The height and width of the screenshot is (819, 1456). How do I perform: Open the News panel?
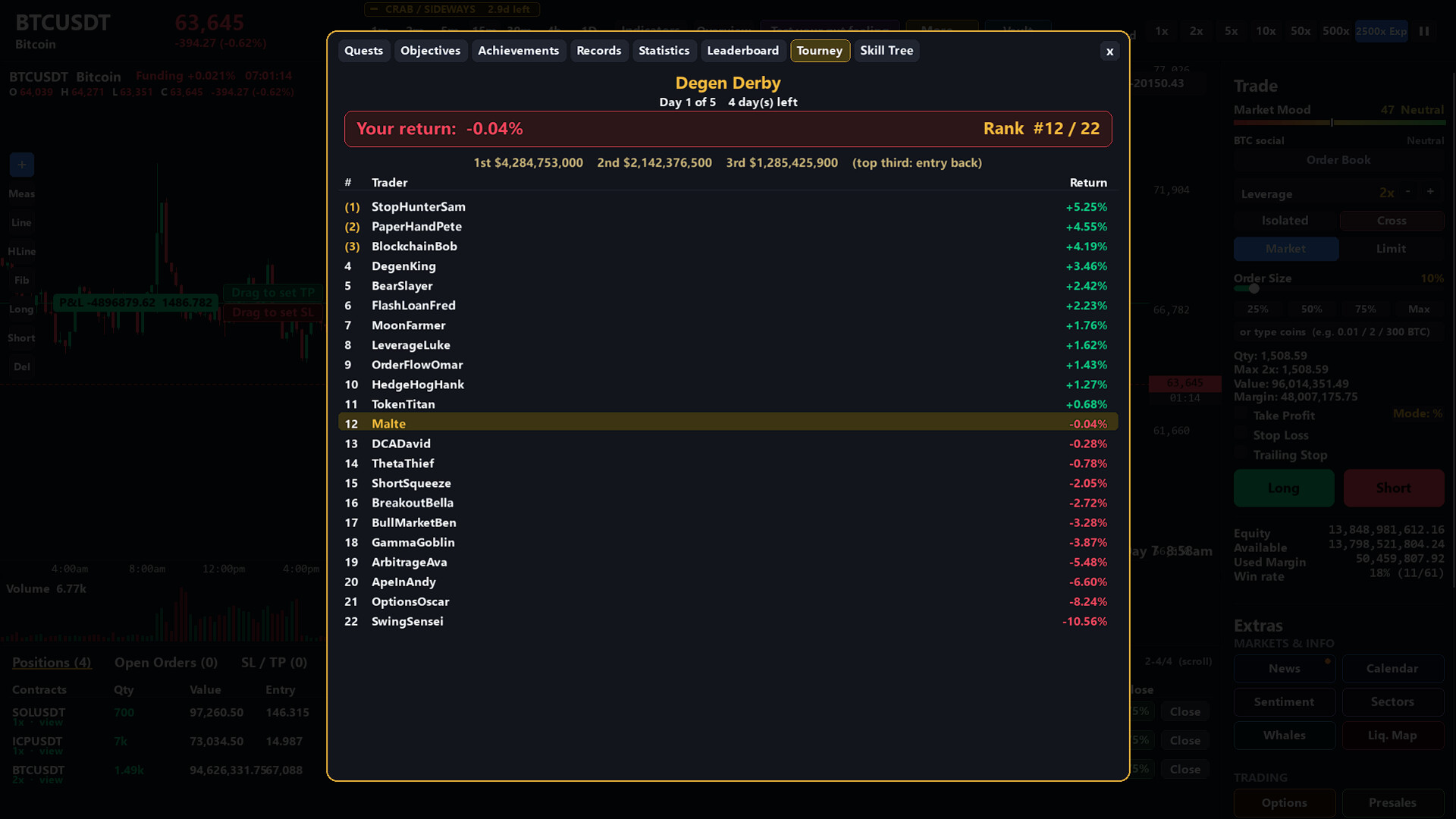point(1285,669)
